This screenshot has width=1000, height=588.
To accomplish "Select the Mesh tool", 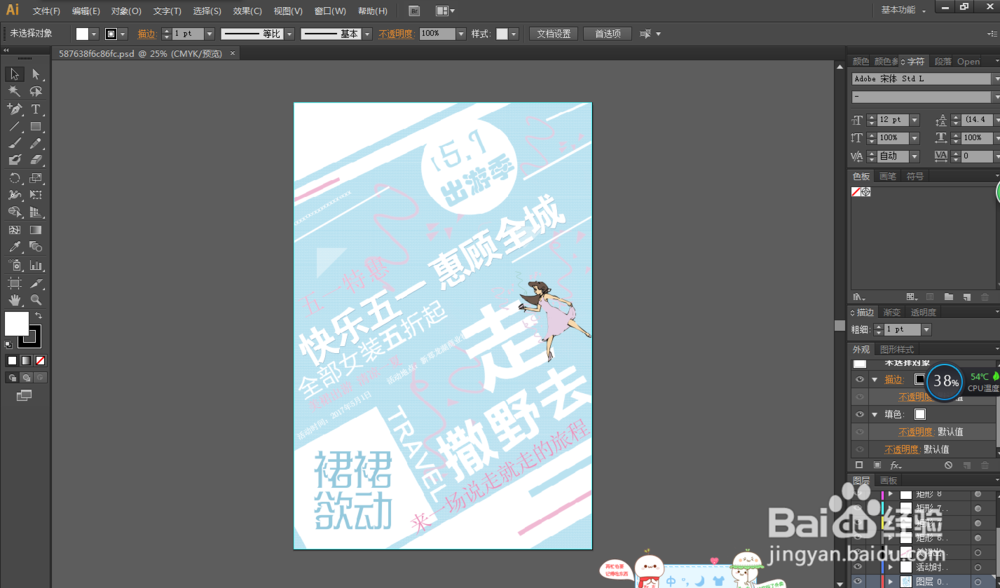I will pyautogui.click(x=15, y=230).
